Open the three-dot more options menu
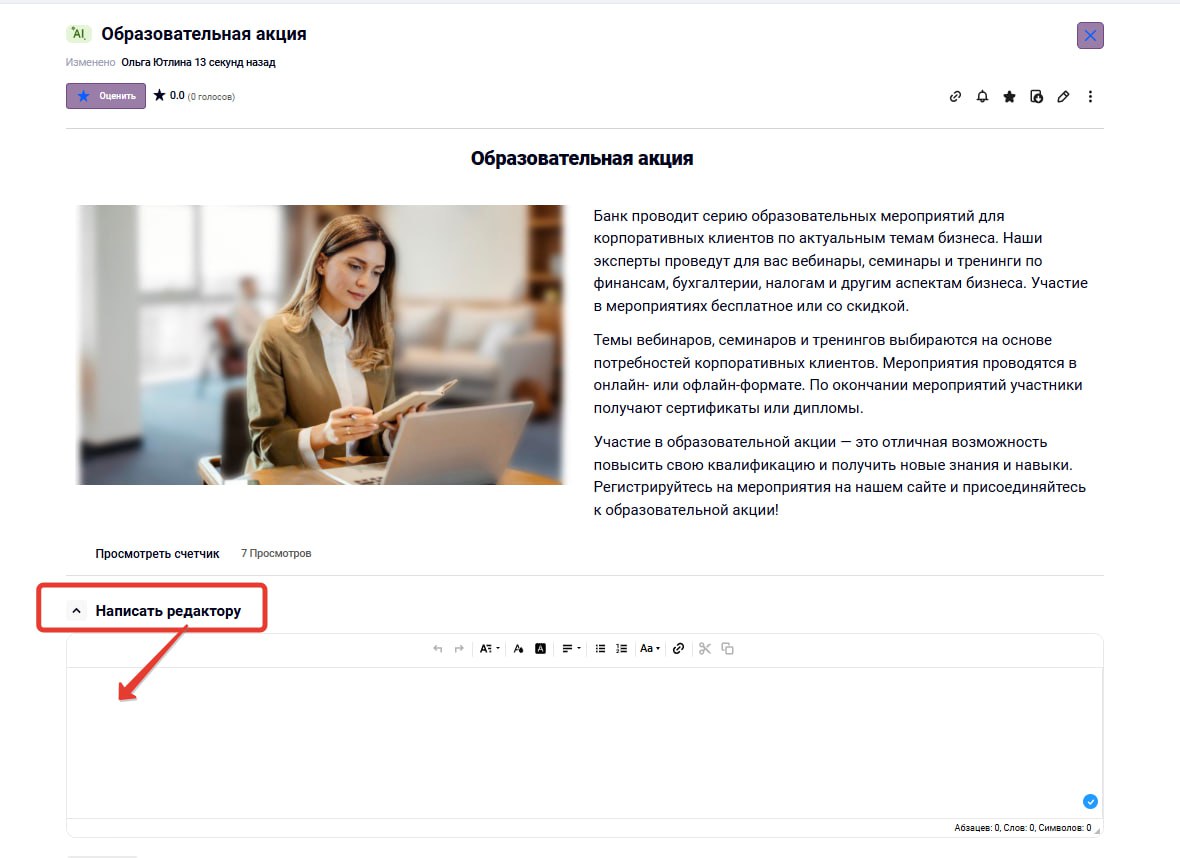Screen dimensions: 1180x858 click(1090, 96)
